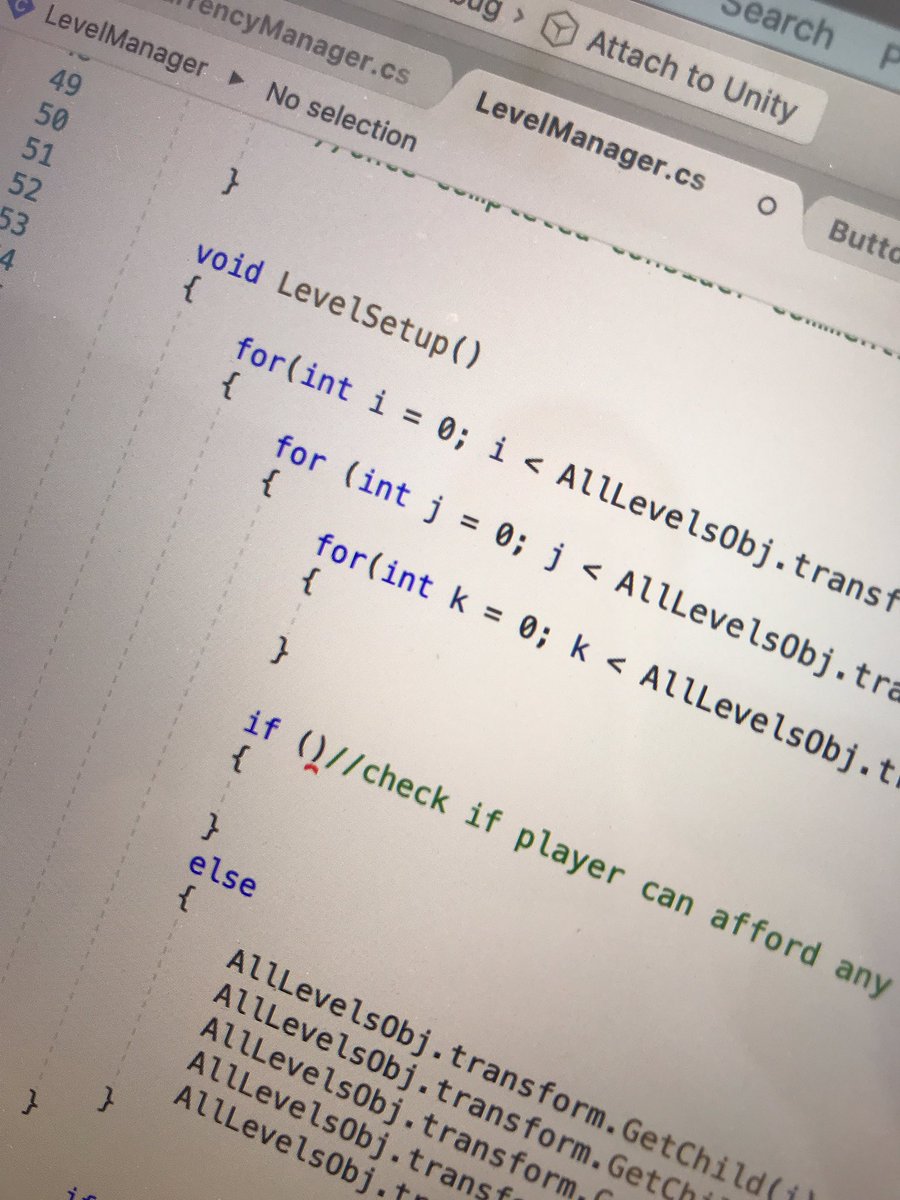Click line number 52 in the gutter
Screen dimensions: 900x1200
25,187
